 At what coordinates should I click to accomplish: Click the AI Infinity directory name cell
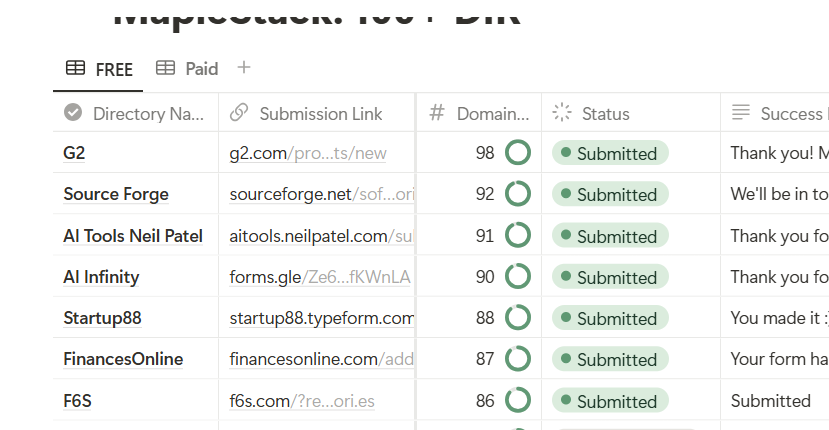pos(101,277)
